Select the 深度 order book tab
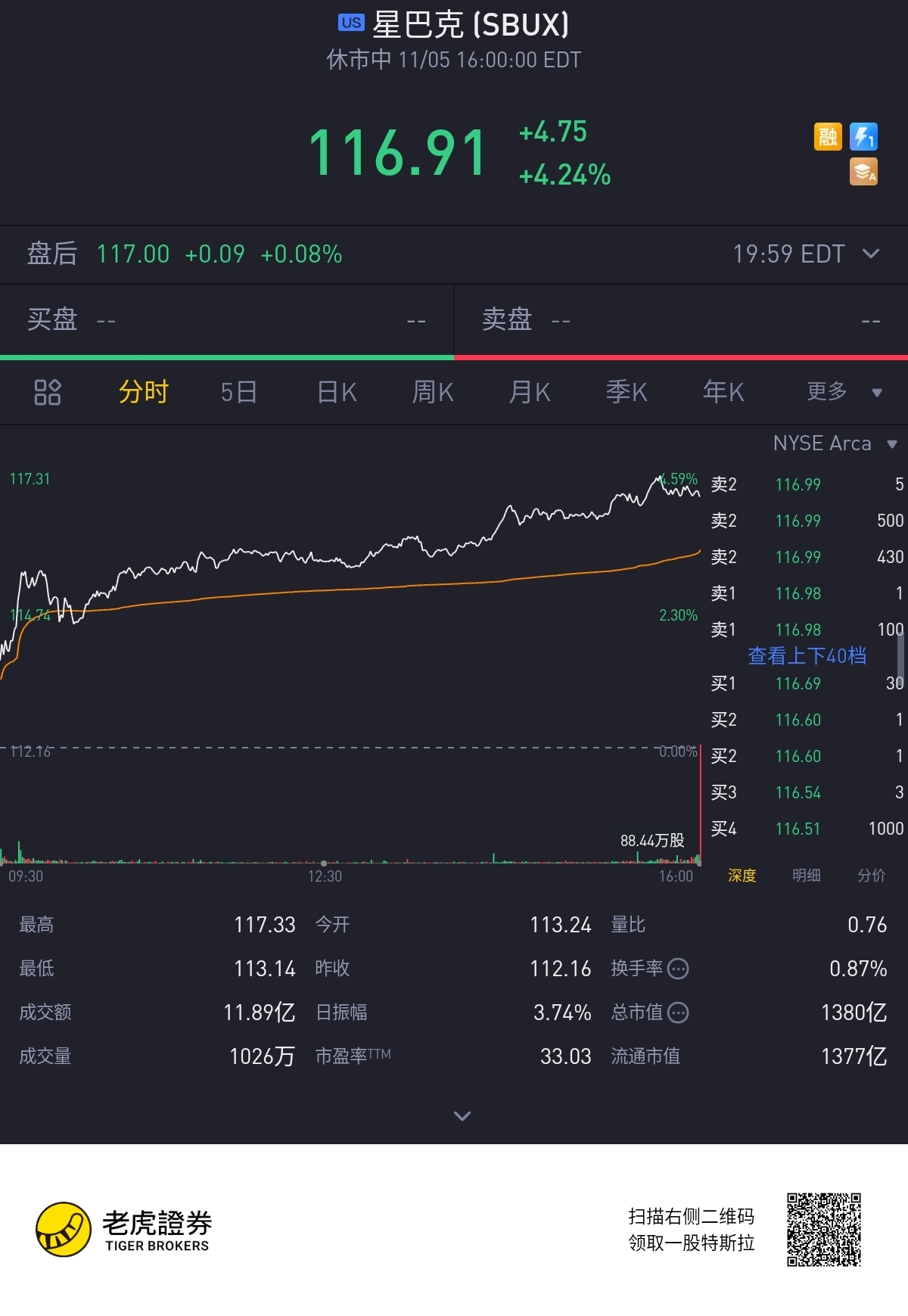The width and height of the screenshot is (908, 1316). point(742,876)
